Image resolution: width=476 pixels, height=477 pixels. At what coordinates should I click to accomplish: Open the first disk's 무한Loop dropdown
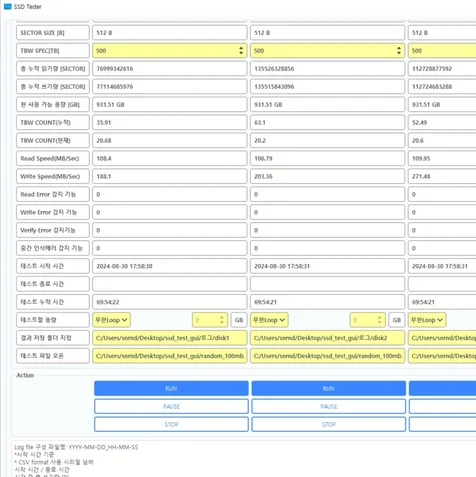click(x=111, y=320)
